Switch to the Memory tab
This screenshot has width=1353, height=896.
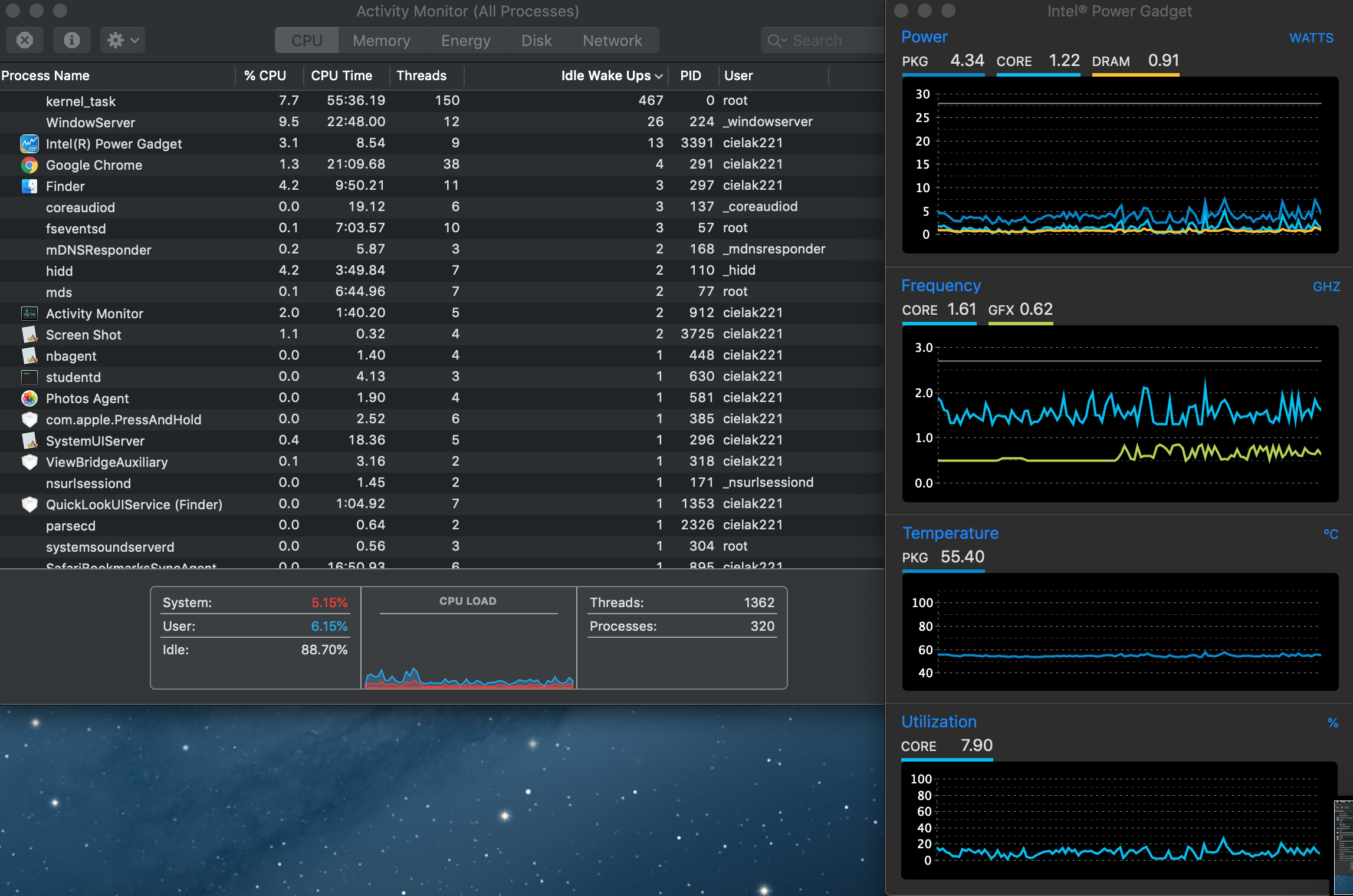[x=381, y=40]
